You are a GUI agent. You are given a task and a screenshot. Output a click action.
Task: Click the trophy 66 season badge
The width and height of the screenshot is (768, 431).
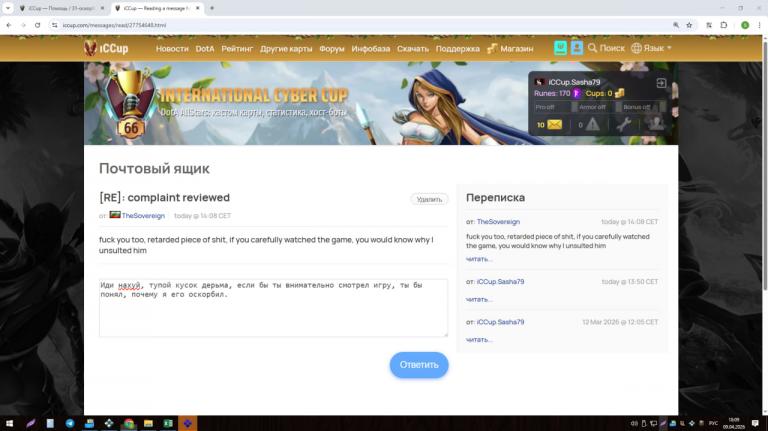131,103
